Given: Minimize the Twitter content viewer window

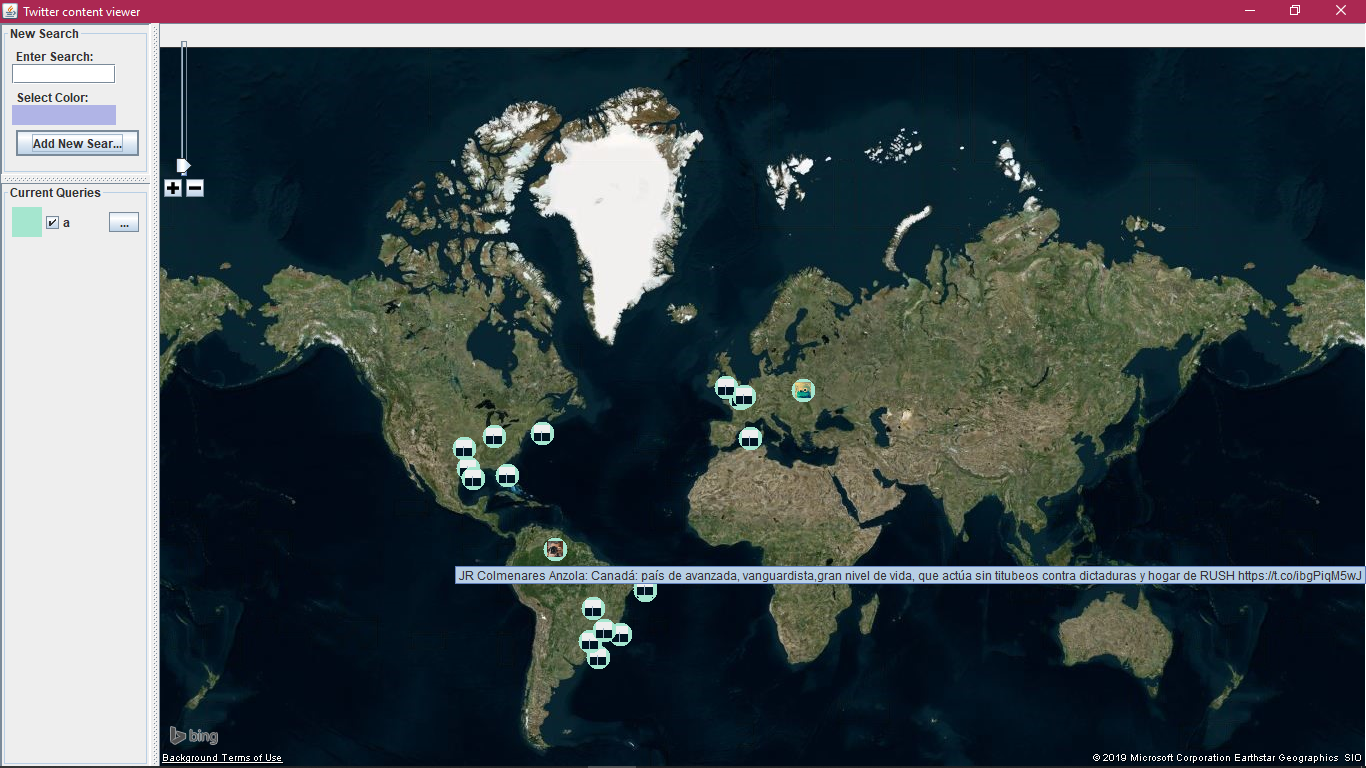Looking at the screenshot, I should [x=1250, y=11].
